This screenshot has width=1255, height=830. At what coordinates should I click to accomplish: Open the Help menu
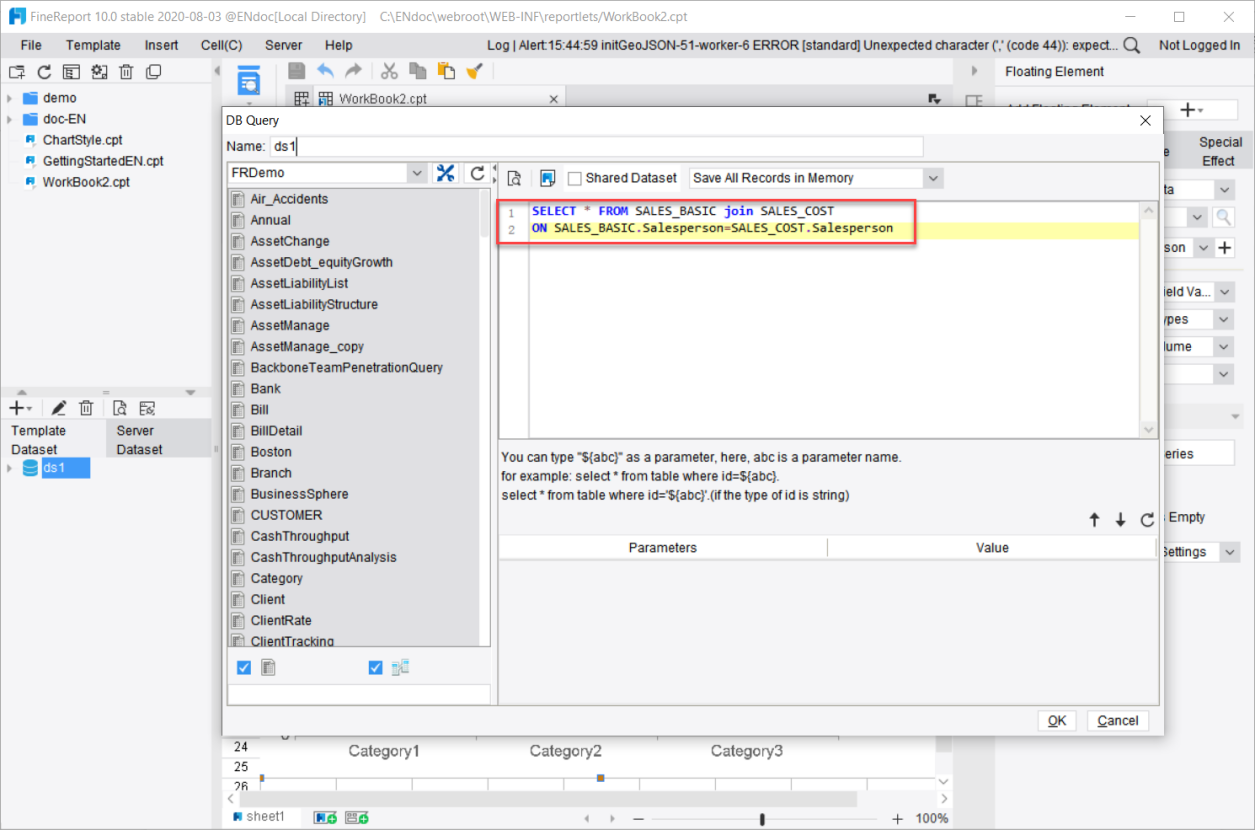(339, 45)
